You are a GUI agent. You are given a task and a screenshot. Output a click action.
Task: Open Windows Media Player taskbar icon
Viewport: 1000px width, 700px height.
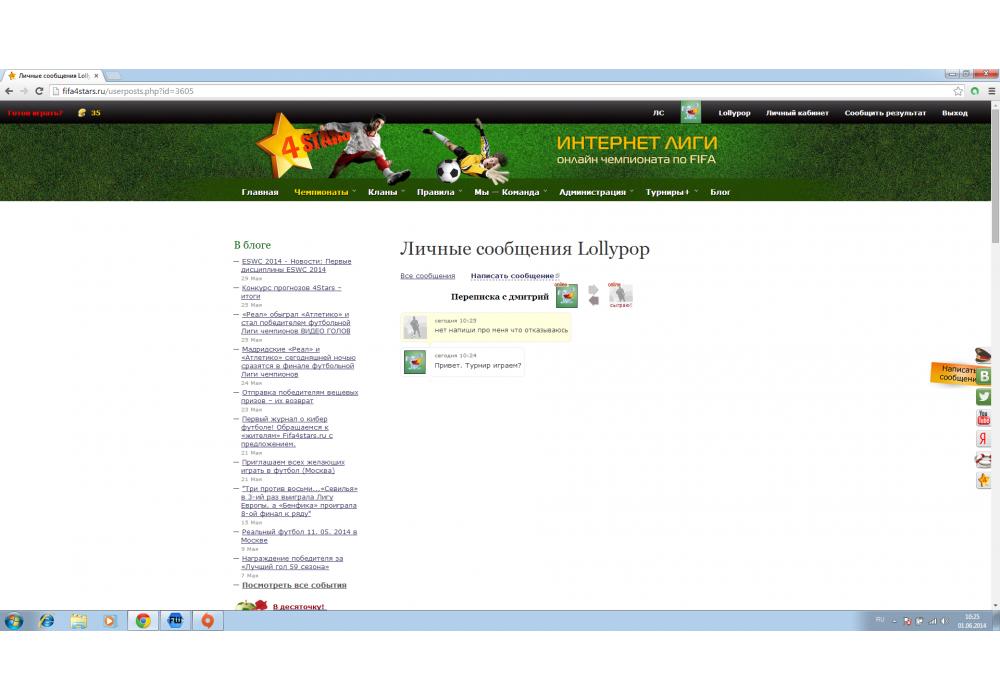click(x=110, y=620)
